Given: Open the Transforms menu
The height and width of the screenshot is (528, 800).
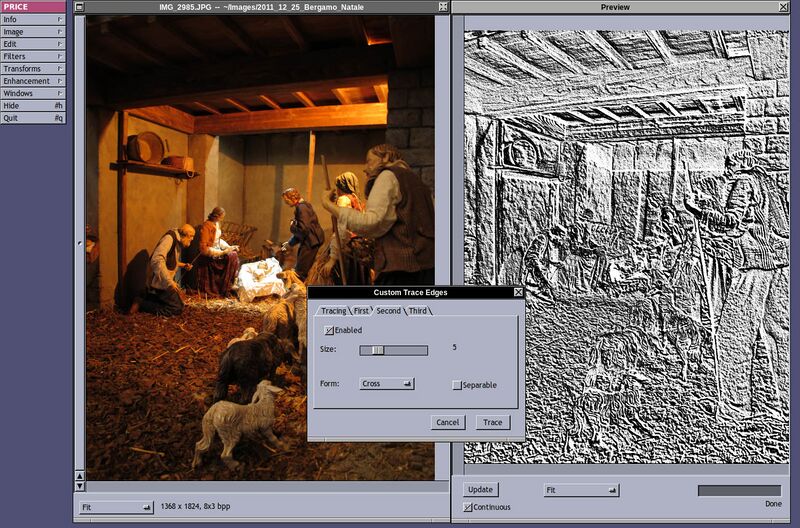Looking at the screenshot, I should [x=33, y=68].
